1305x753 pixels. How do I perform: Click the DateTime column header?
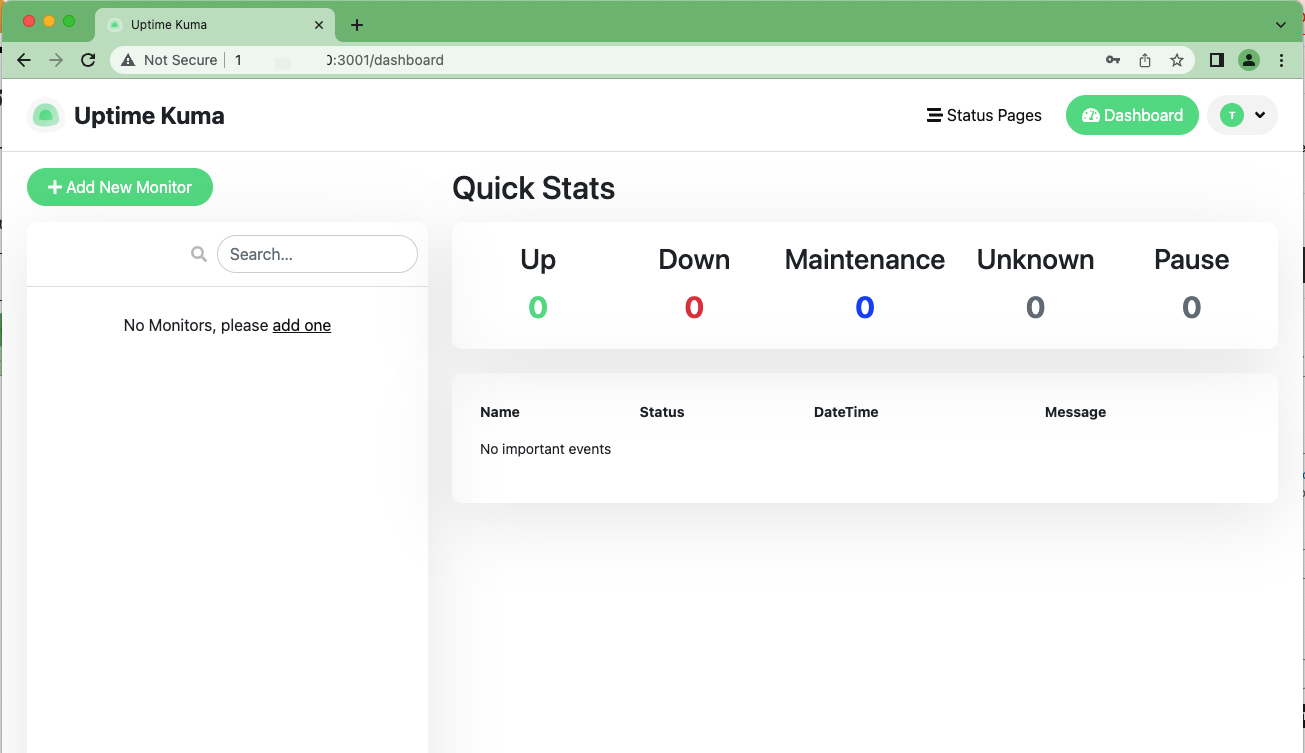846,412
